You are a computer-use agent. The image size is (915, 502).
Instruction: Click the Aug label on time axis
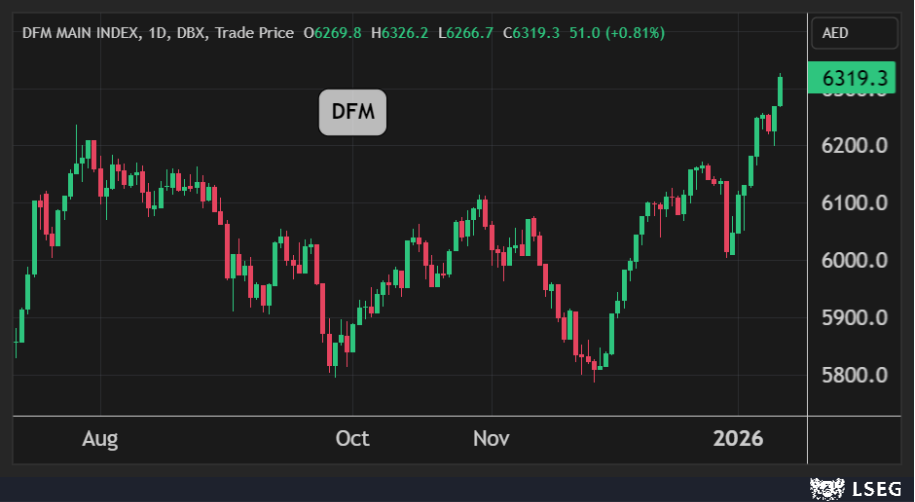100,439
